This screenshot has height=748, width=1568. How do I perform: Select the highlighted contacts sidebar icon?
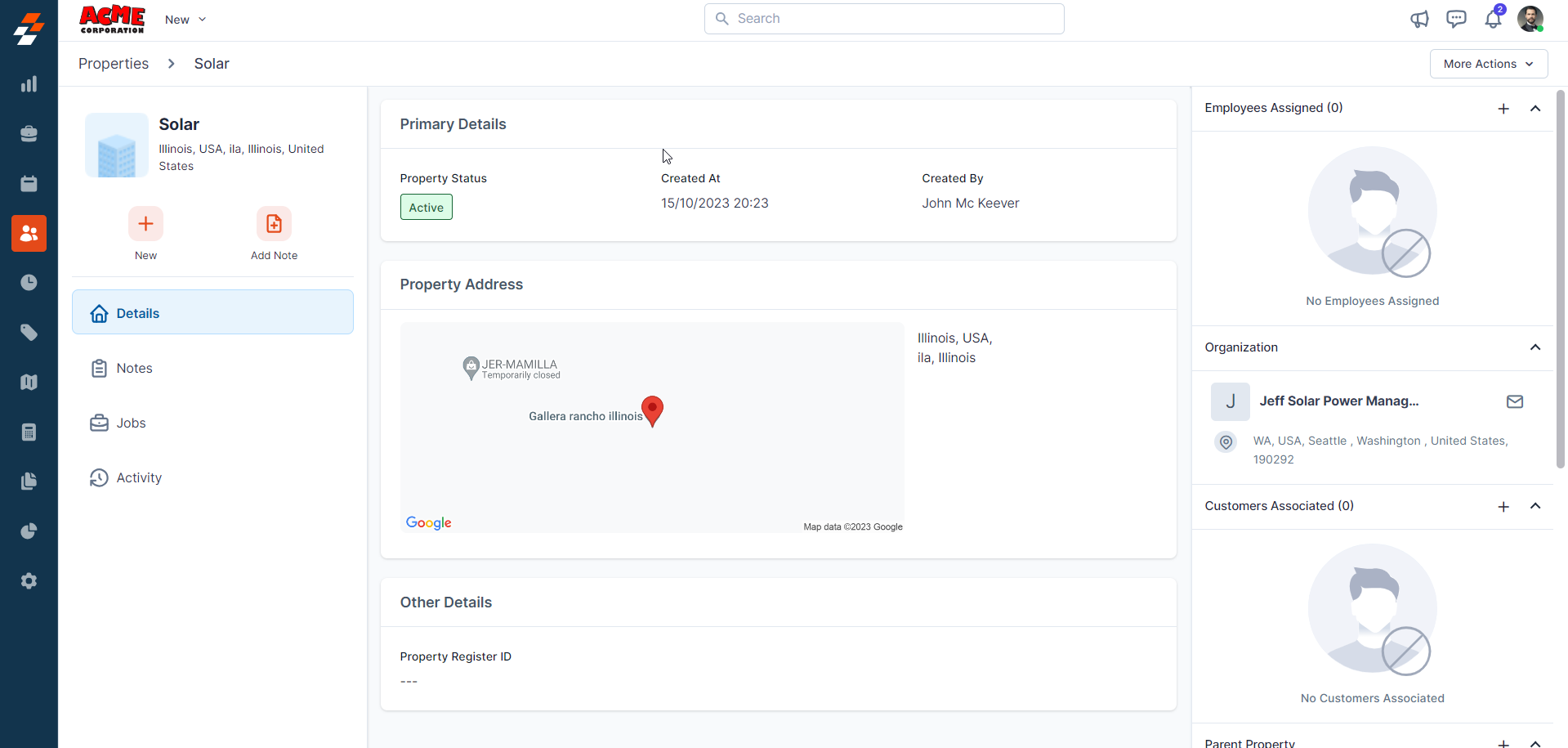coord(29,234)
